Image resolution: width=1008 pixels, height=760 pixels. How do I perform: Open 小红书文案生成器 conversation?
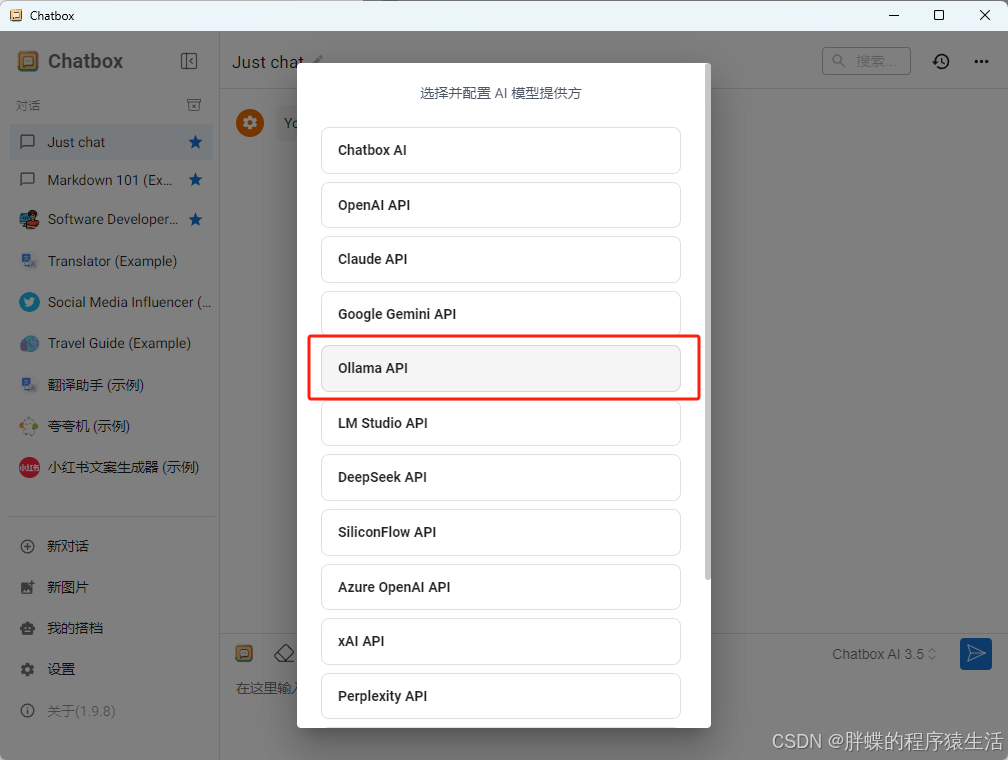coord(111,467)
